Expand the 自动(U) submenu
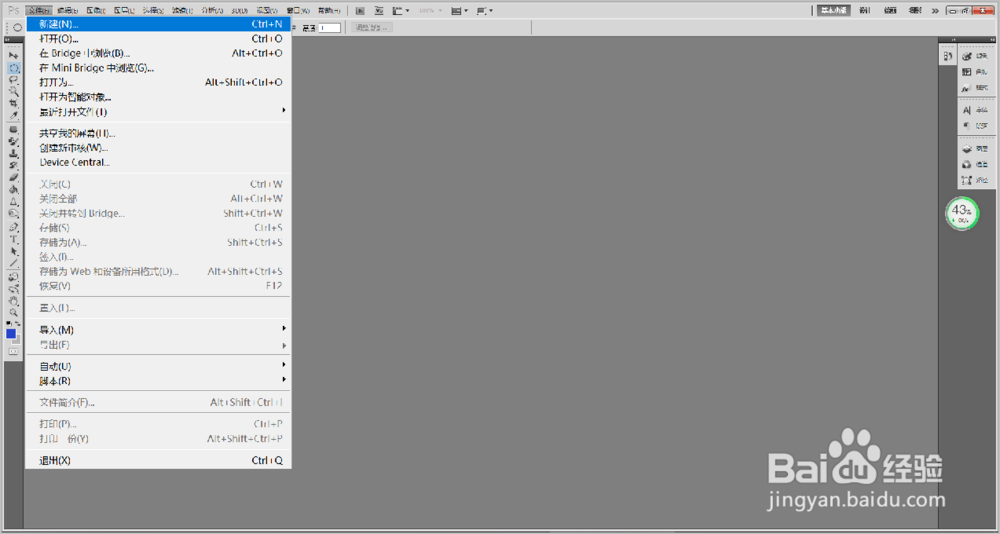 158,366
